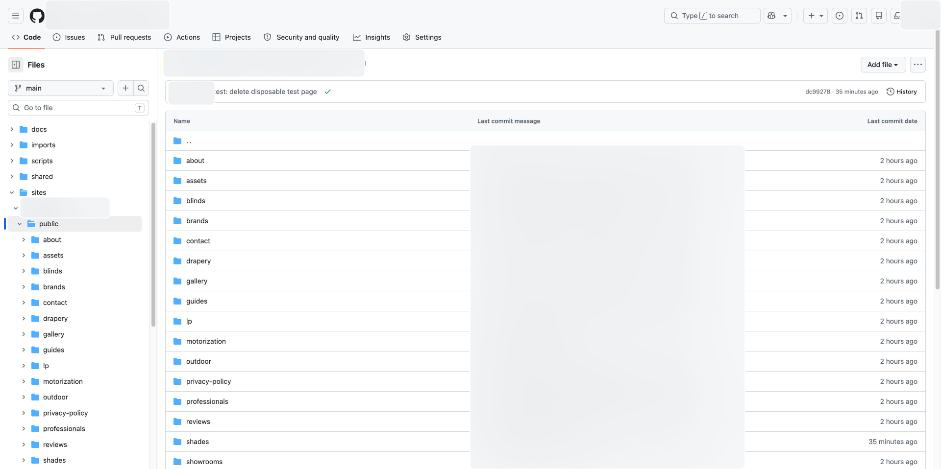Open the outdoor folder in file list
Image resolution: width=941 pixels, height=469 pixels.
[199, 362]
